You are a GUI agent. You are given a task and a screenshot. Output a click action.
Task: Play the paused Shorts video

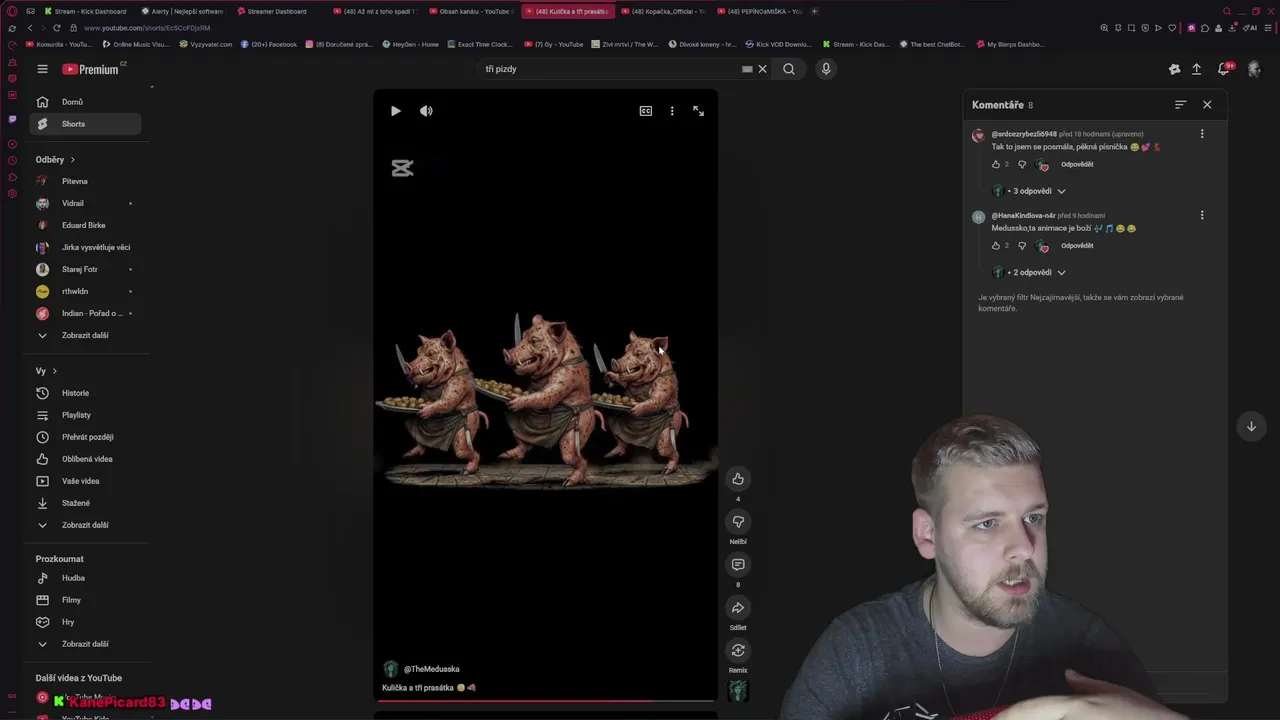click(395, 111)
